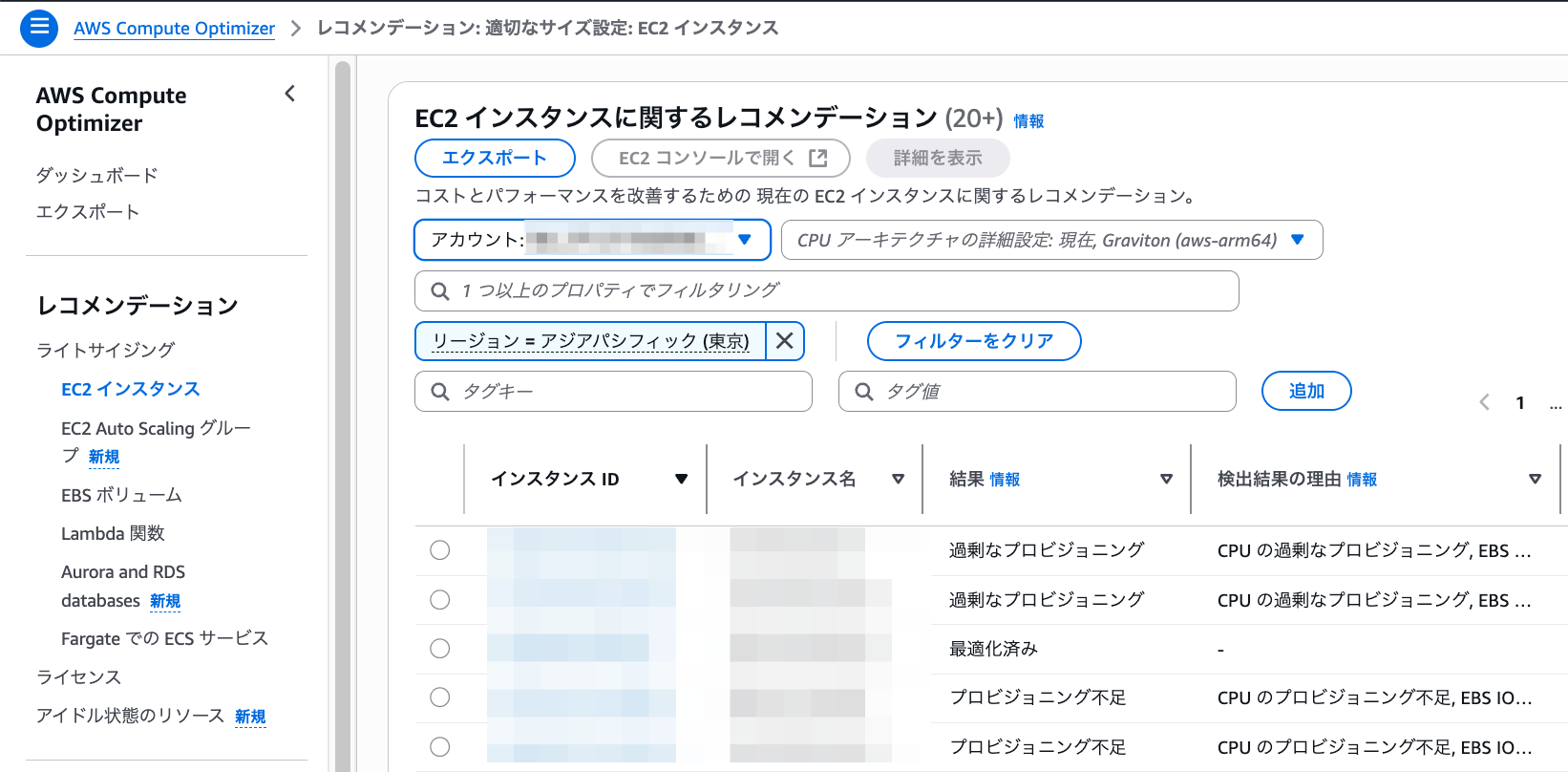Open アイドル状態のリソース in the sidebar
This screenshot has width=1568, height=772.
pyautogui.click(x=130, y=716)
